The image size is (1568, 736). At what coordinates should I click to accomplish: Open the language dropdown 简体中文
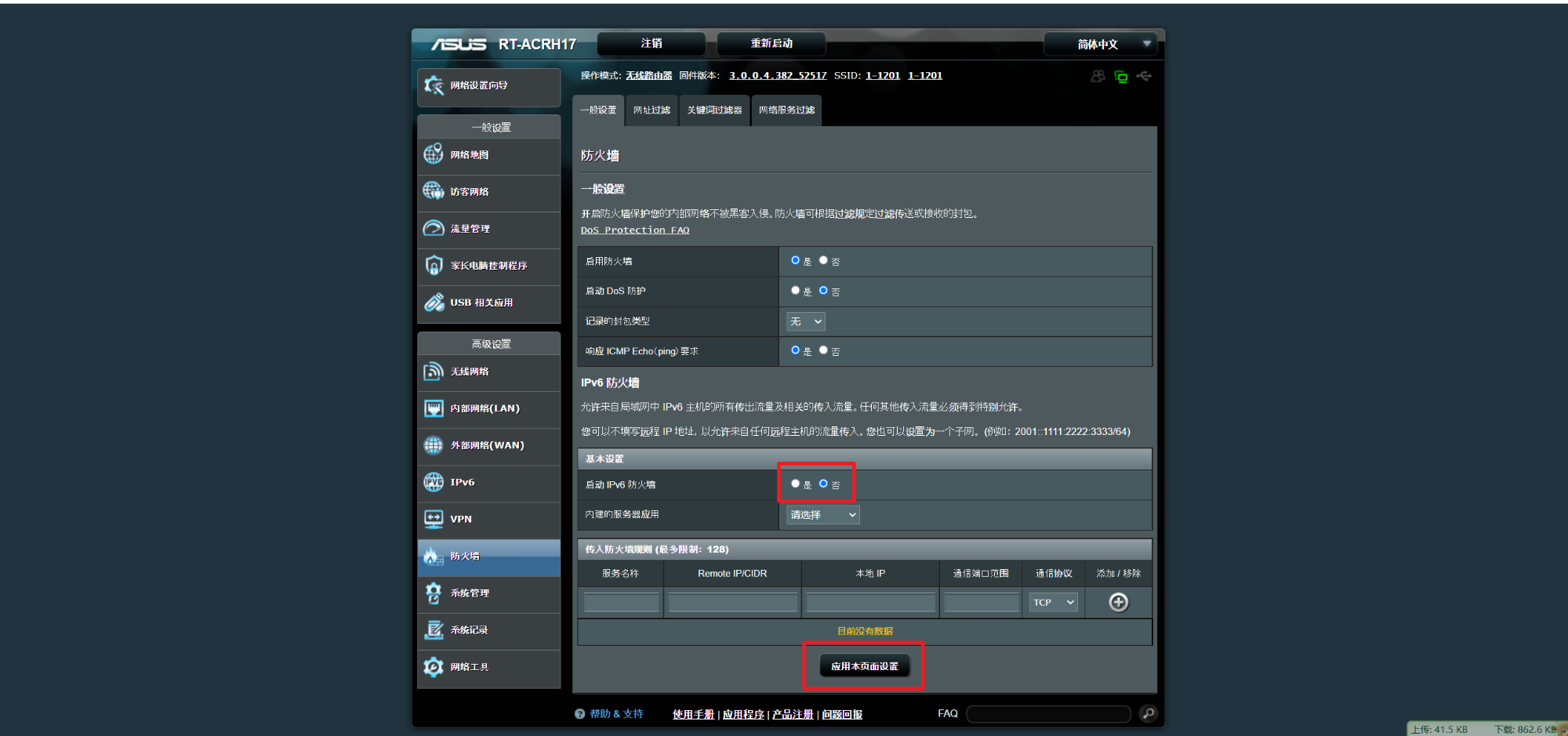pos(1100,44)
